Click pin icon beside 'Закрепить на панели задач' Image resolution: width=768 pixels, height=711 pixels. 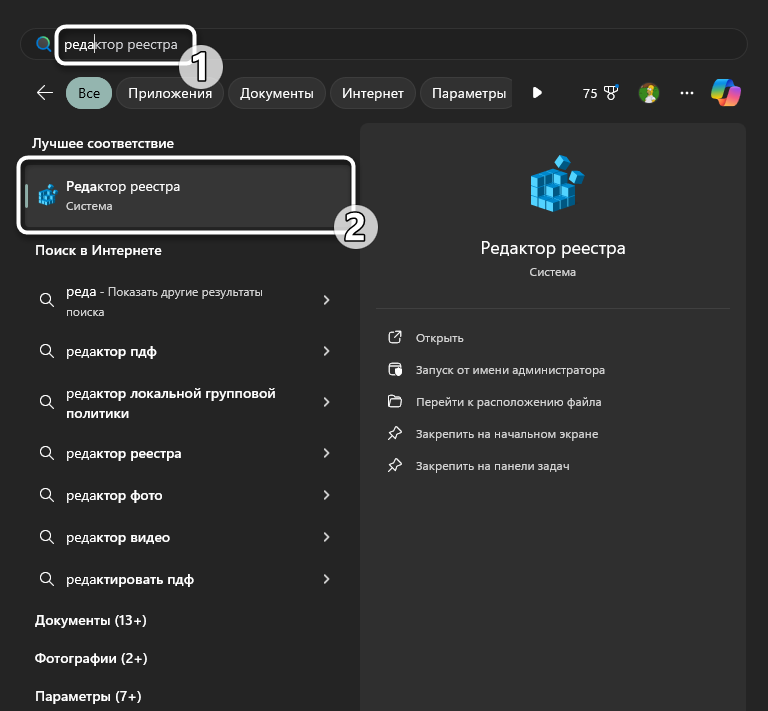(x=395, y=465)
